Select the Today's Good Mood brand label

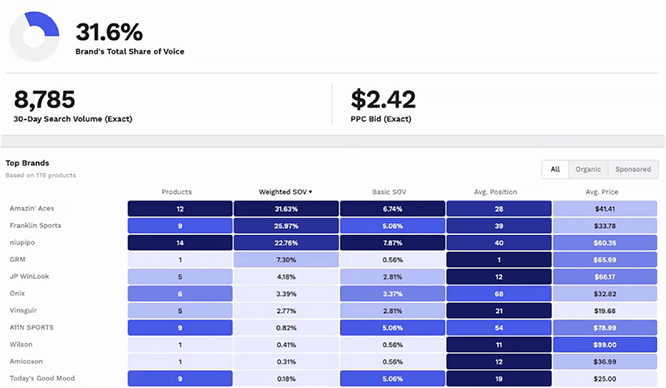point(42,378)
